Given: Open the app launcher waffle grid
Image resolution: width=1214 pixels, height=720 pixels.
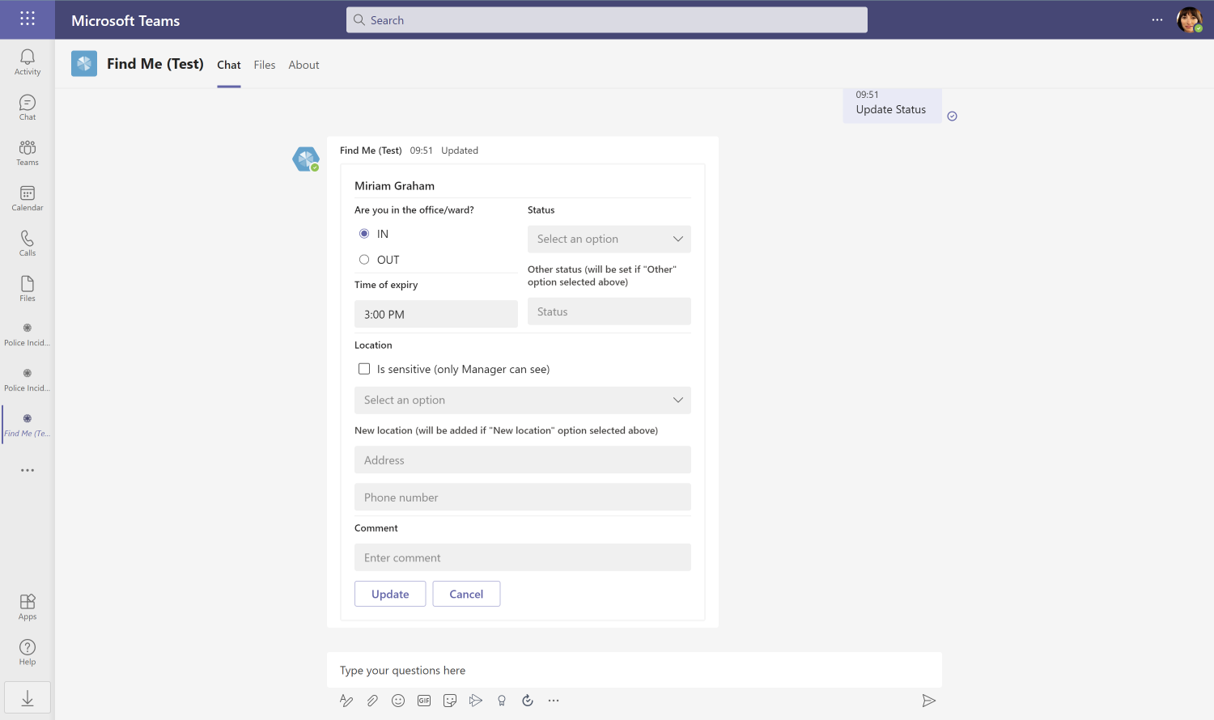Looking at the screenshot, I should (27, 19).
